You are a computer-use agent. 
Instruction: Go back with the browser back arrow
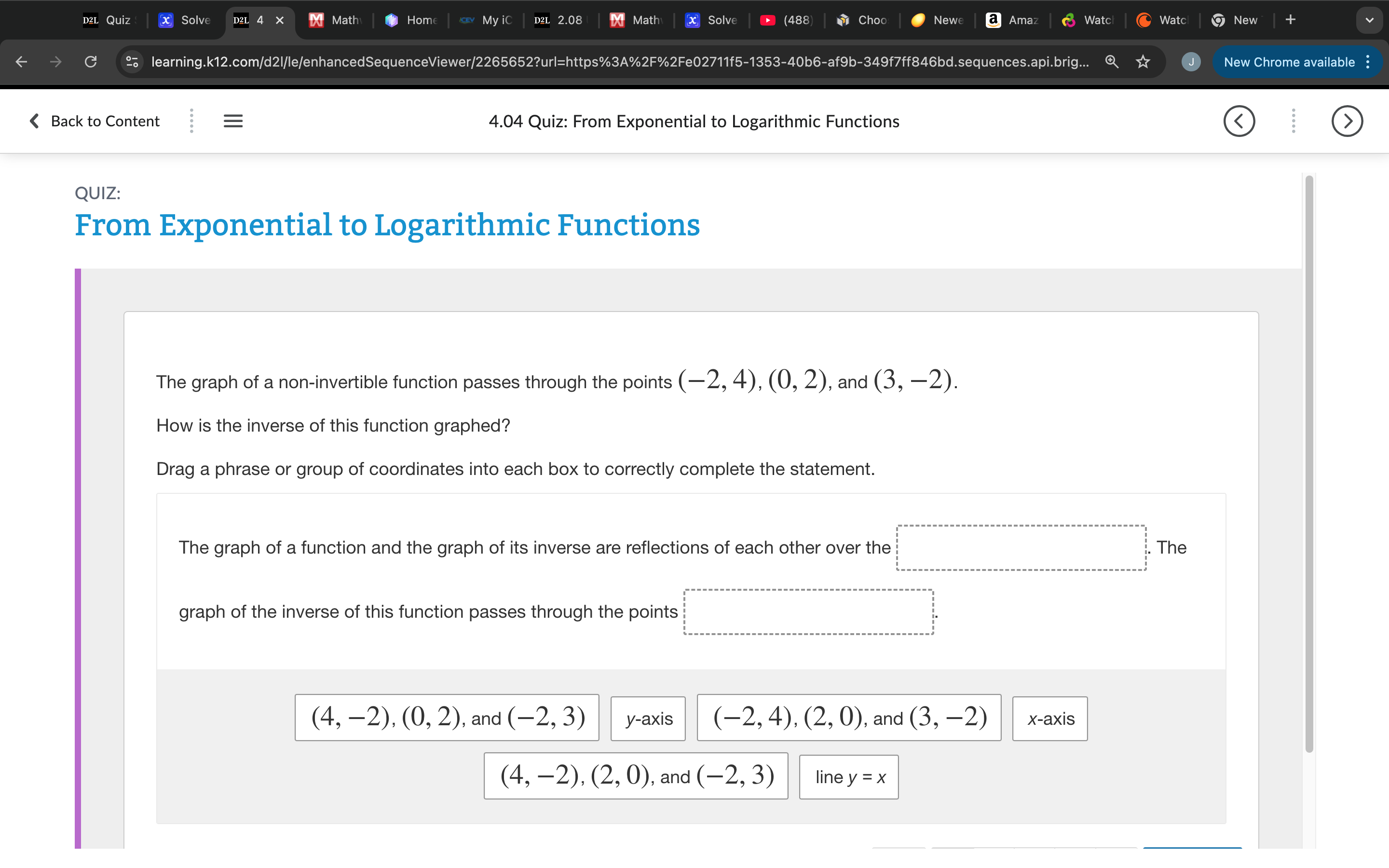[21, 61]
